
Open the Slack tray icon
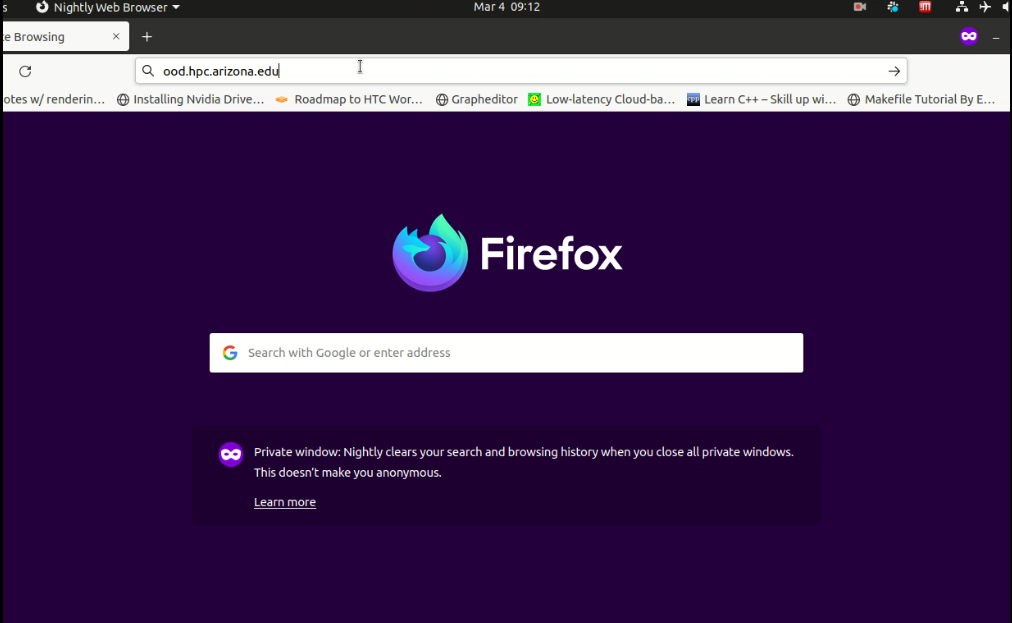click(893, 7)
